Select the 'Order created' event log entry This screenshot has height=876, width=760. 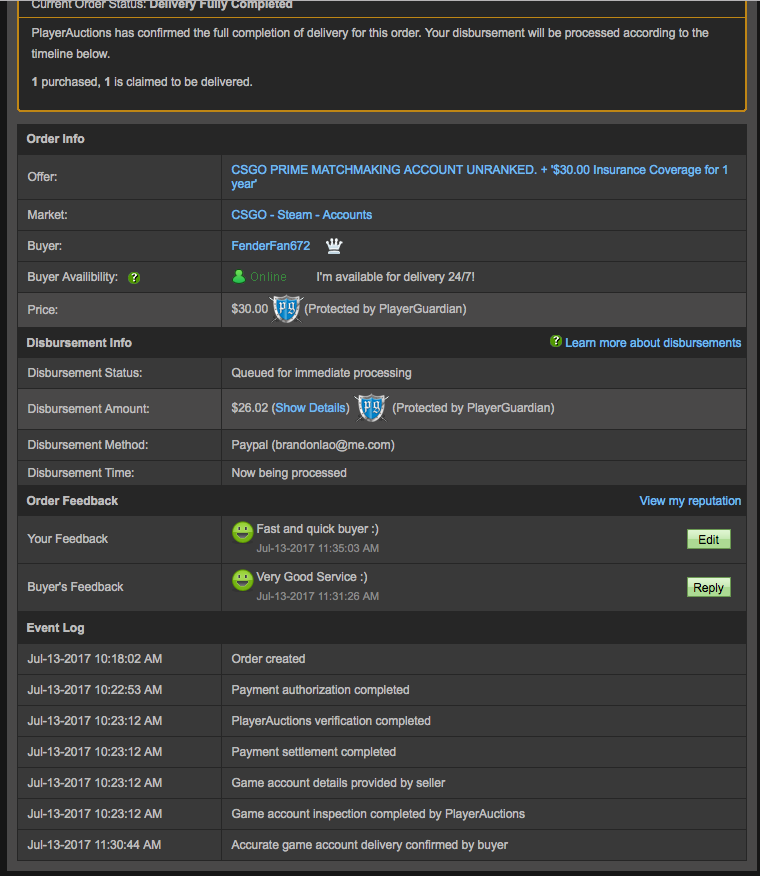click(268, 659)
